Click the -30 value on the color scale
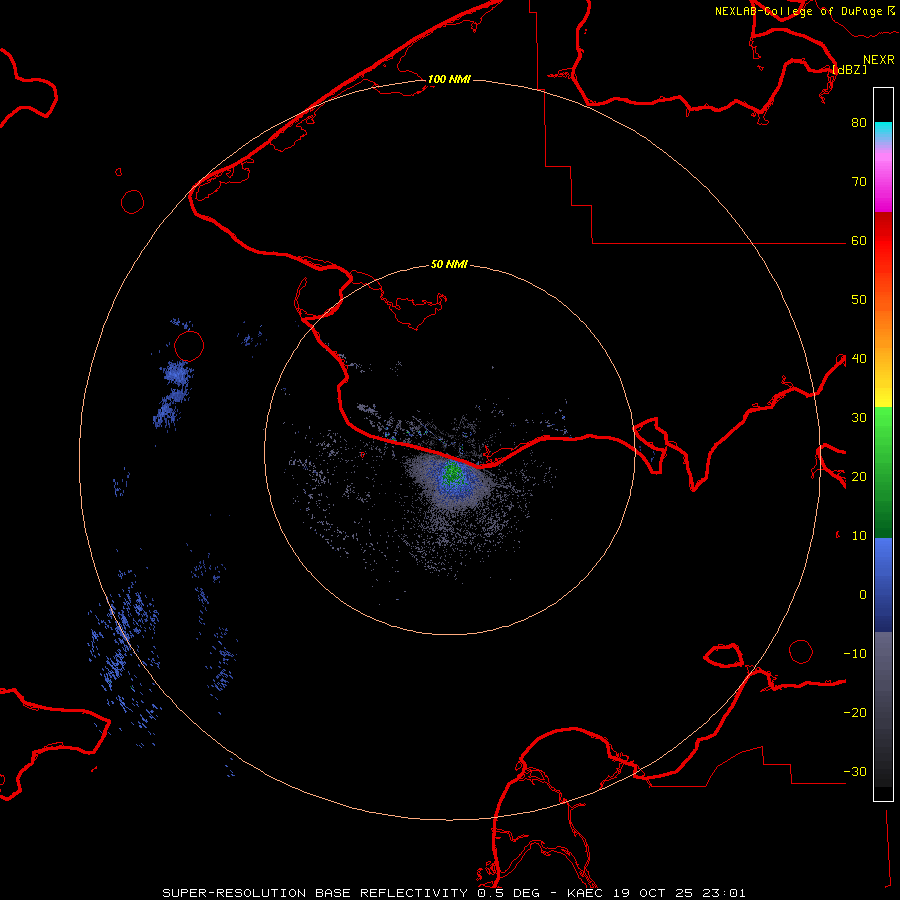Image resolution: width=900 pixels, height=900 pixels. pyautogui.click(x=855, y=772)
